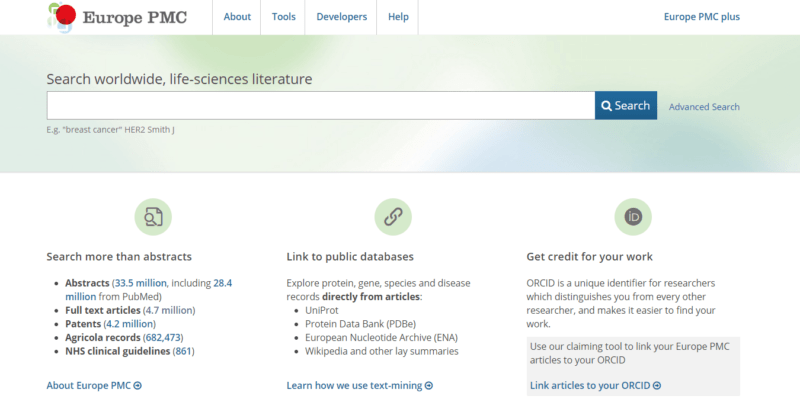Image resolution: width=800 pixels, height=412 pixels.
Task: Click the document search circle icon
Action: coord(153,217)
